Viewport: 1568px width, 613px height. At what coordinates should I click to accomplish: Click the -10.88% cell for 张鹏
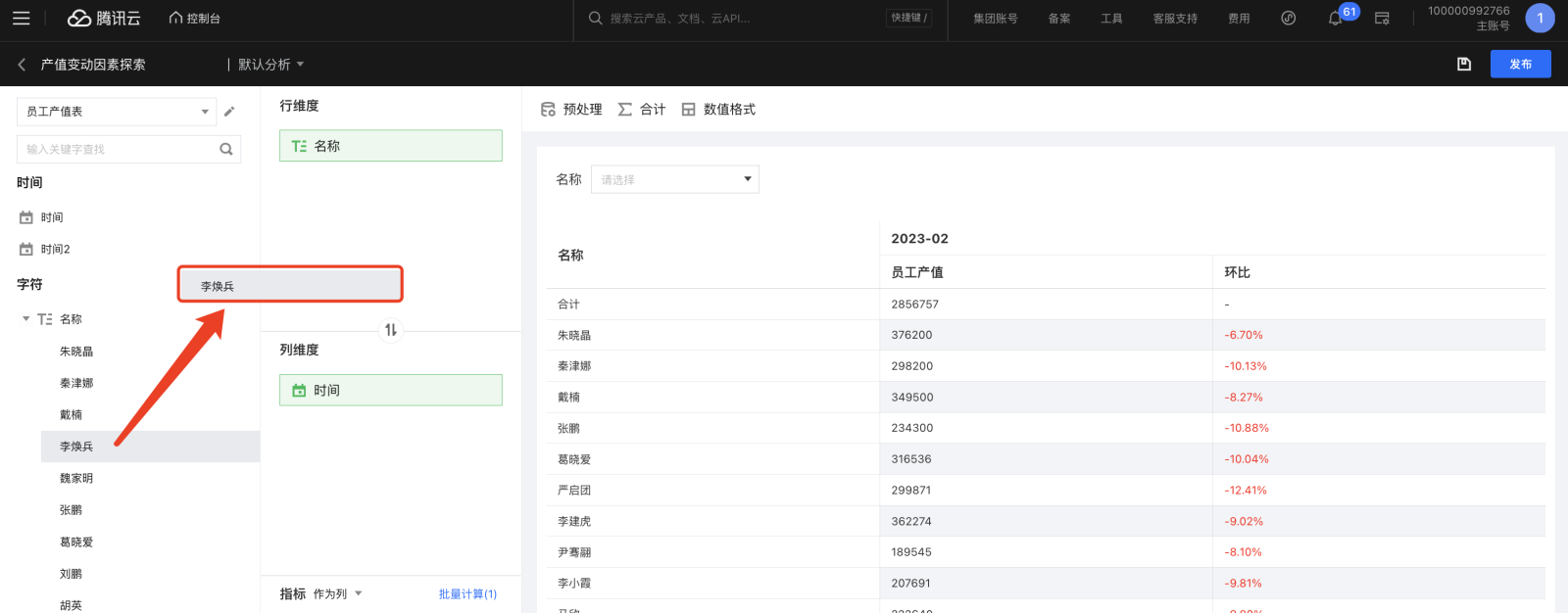[x=1246, y=428]
